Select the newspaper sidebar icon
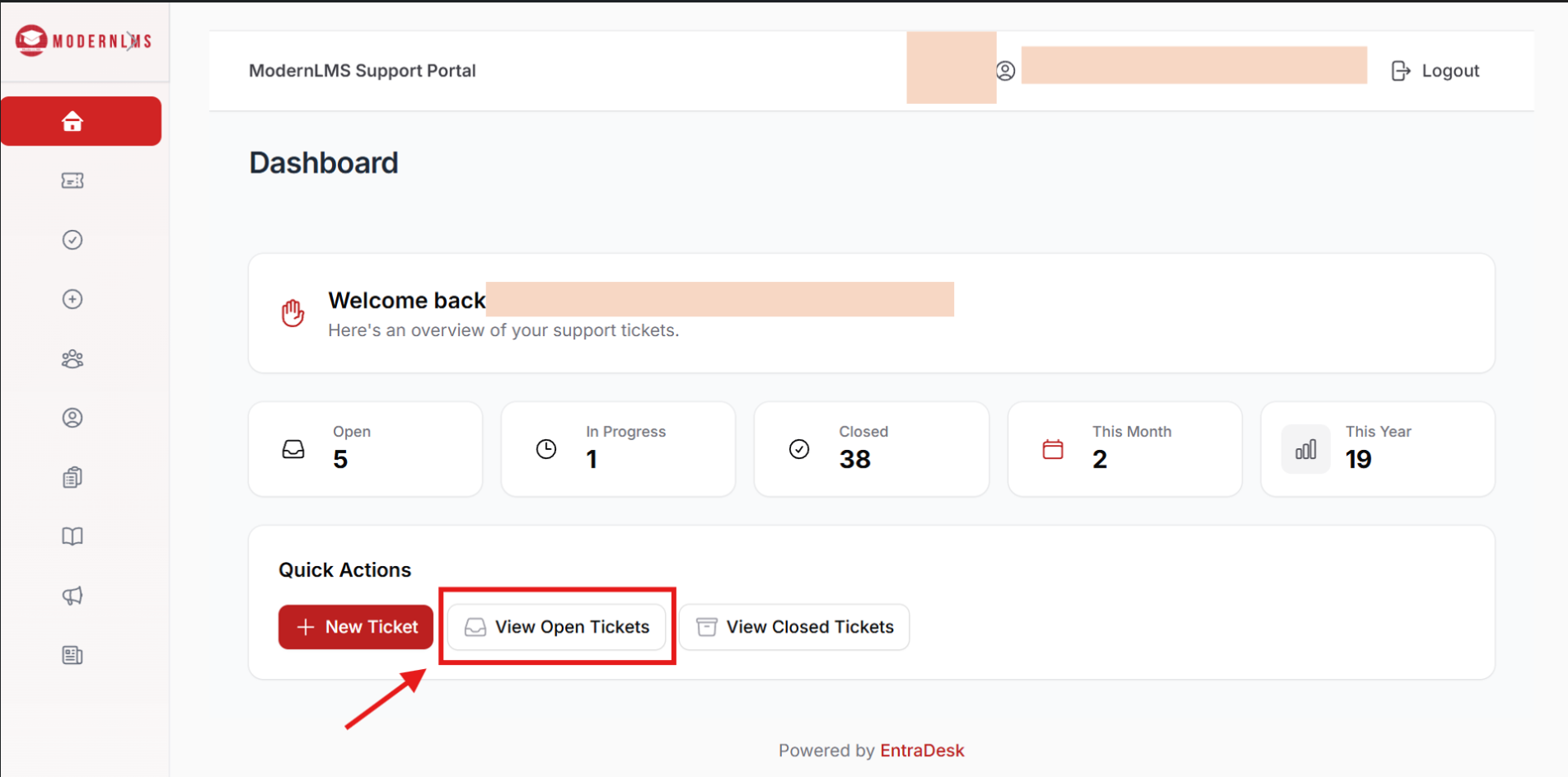Image resolution: width=1568 pixels, height=777 pixels. click(73, 655)
